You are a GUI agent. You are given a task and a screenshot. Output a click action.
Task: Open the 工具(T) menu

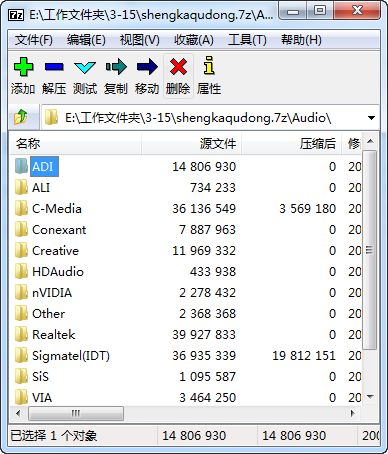[x=247, y=40]
